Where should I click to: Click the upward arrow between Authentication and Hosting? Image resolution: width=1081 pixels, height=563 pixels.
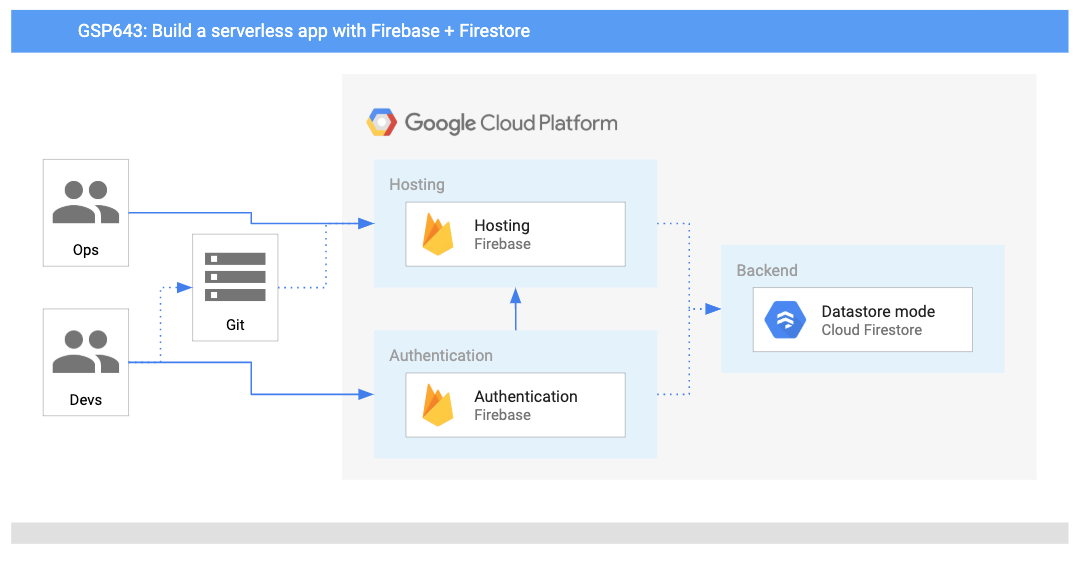pos(516,308)
